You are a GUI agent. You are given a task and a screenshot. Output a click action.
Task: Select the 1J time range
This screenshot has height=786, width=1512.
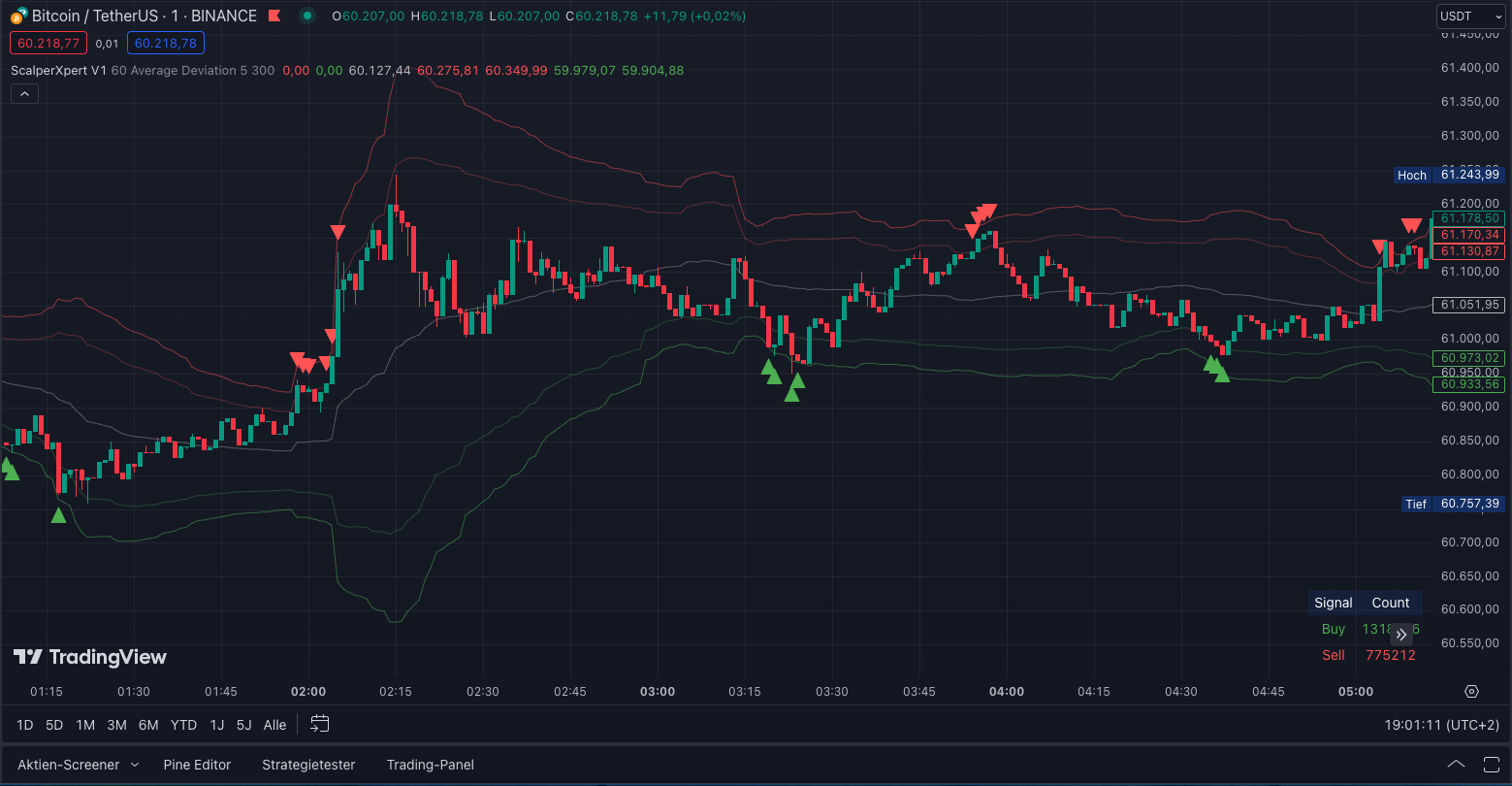coord(217,725)
